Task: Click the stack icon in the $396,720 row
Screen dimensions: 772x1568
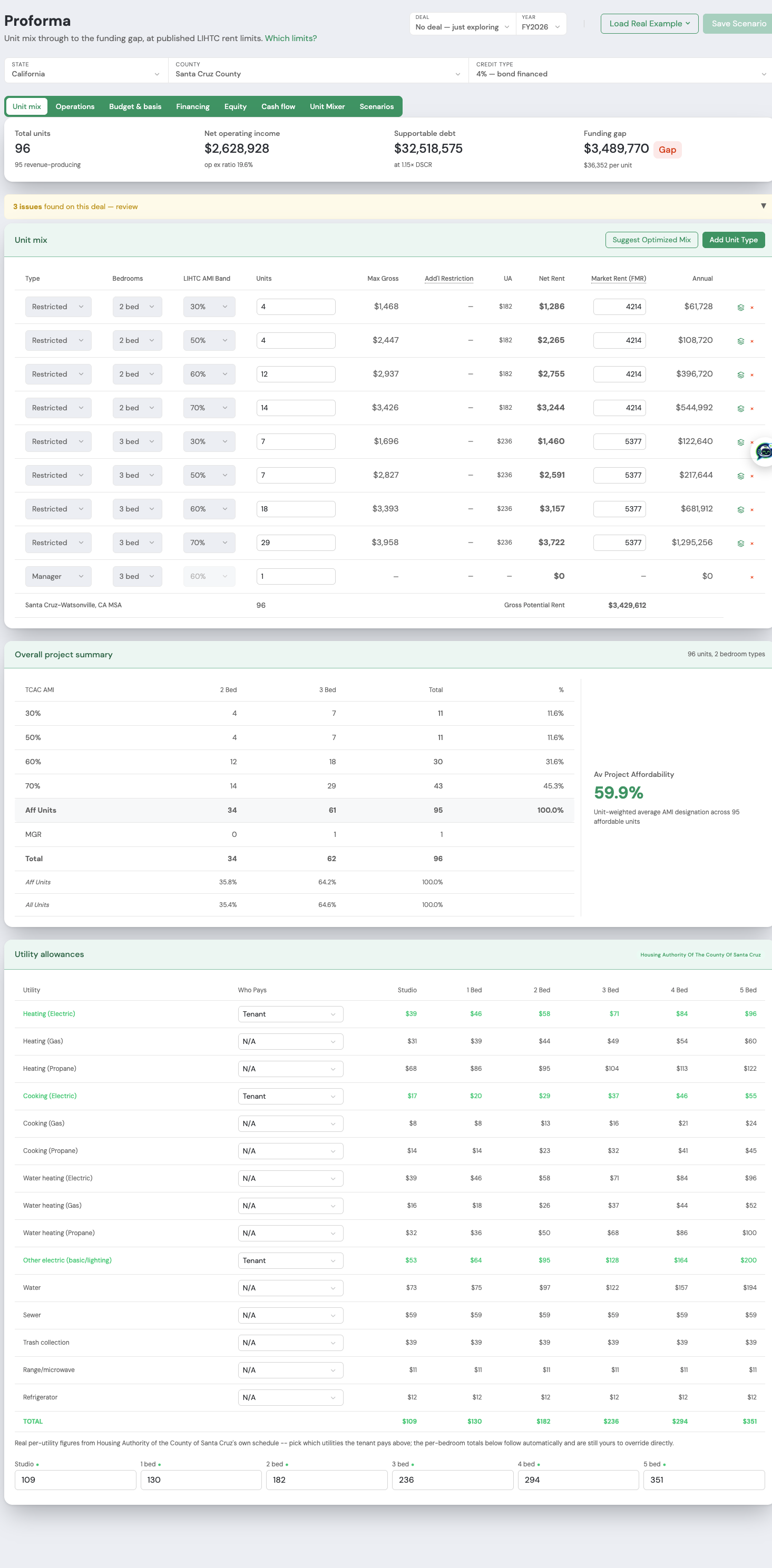Action: click(740, 375)
